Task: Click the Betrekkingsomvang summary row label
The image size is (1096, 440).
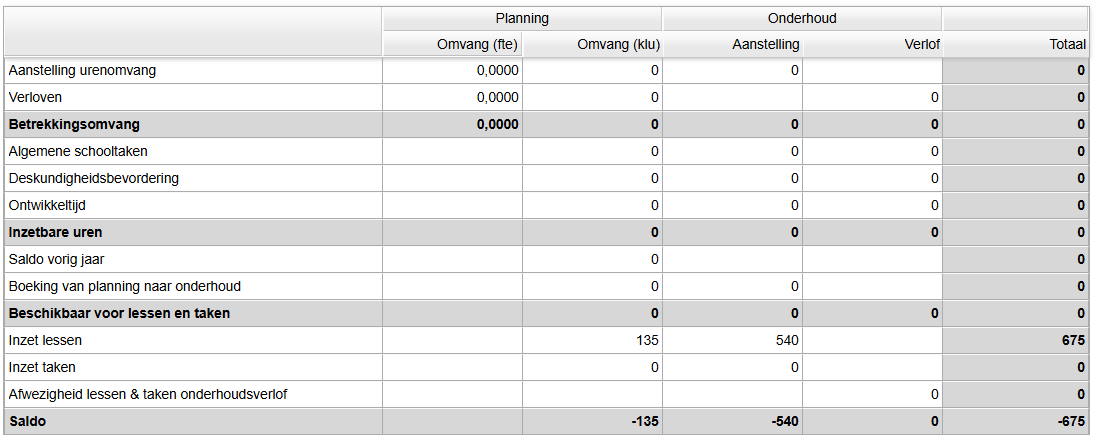Action: click(74, 125)
